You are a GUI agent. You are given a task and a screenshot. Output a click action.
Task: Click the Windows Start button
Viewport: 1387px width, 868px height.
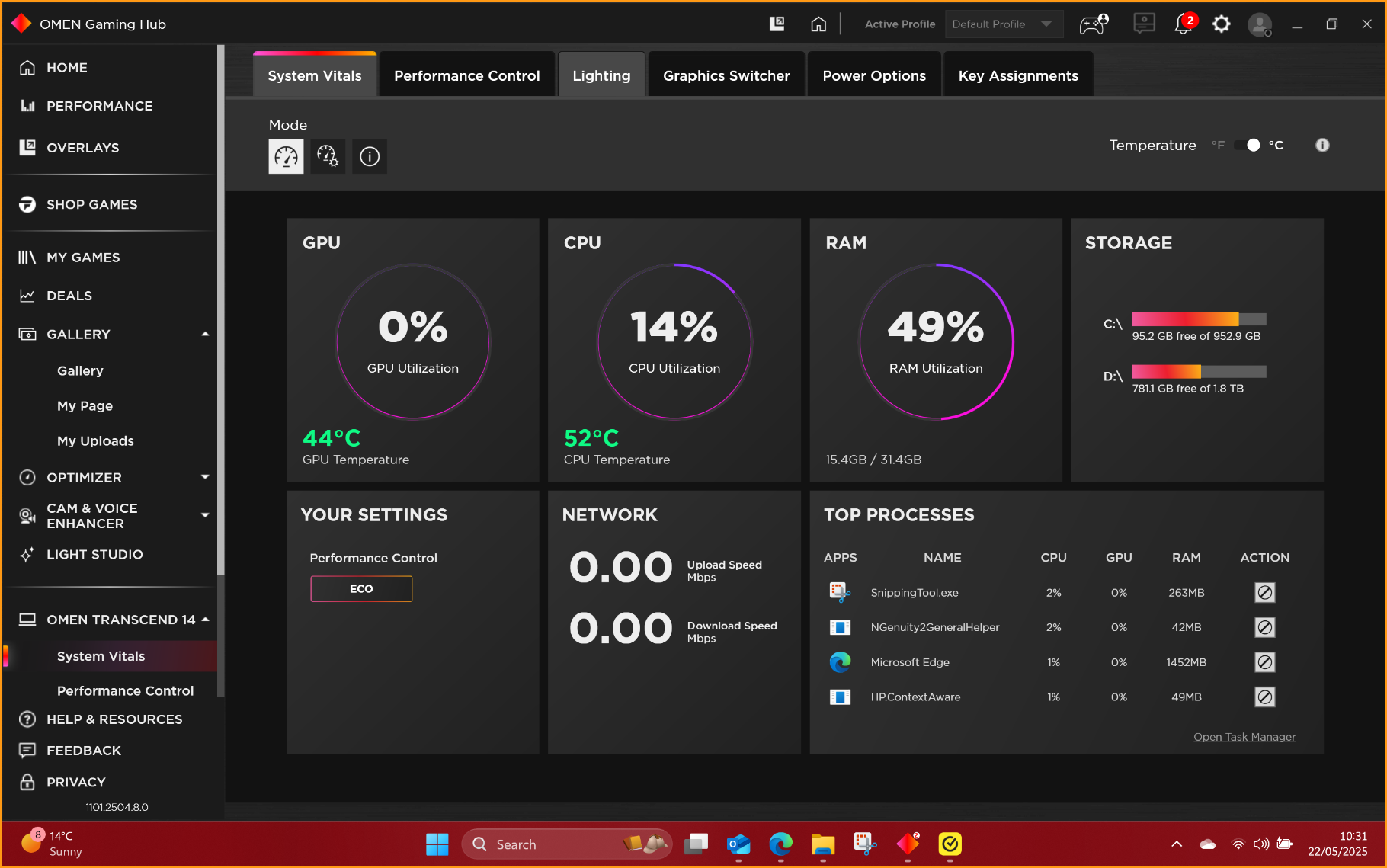[x=437, y=844]
